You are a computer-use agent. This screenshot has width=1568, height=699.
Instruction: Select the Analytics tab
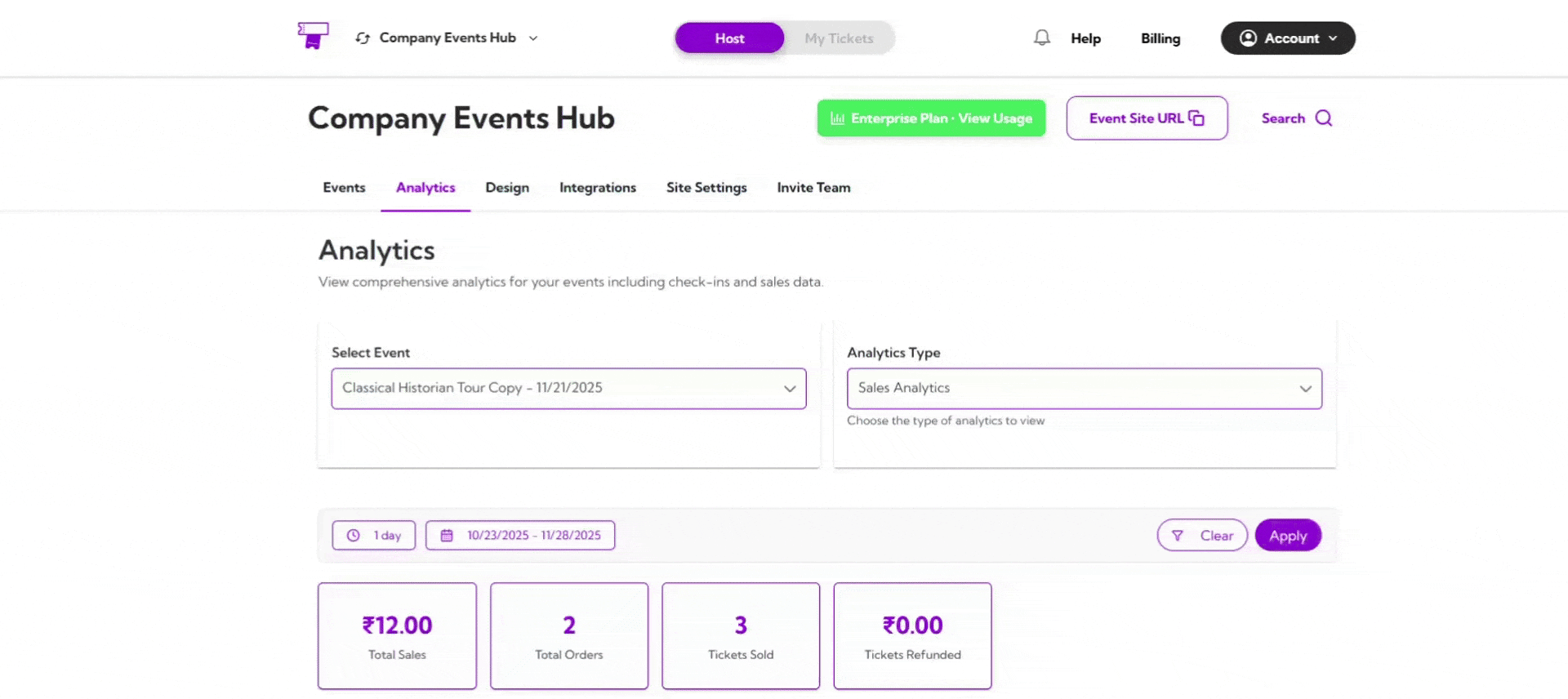tap(425, 188)
